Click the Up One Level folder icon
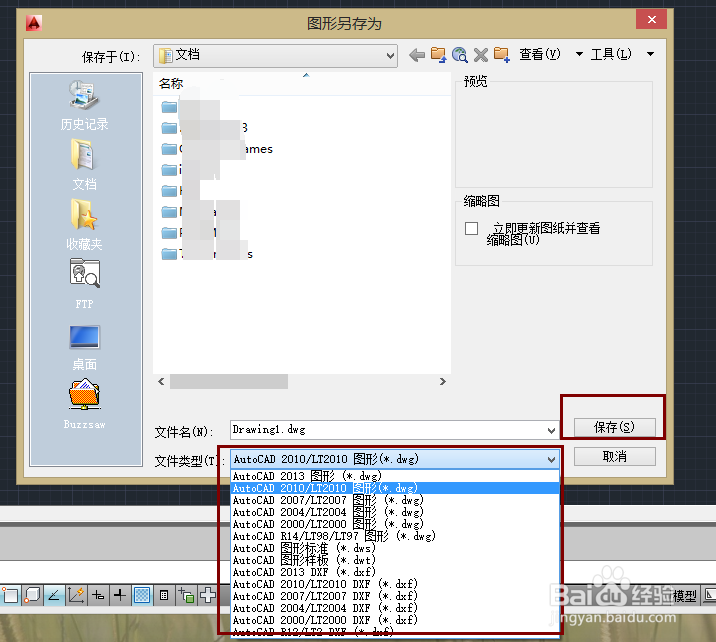This screenshot has width=716, height=642. [438, 55]
